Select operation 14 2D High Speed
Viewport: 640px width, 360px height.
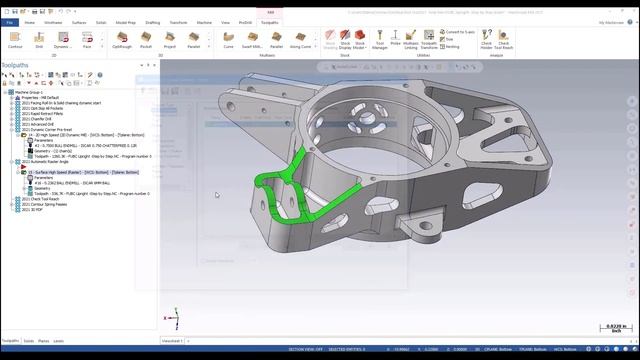pyautogui.click(x=86, y=135)
